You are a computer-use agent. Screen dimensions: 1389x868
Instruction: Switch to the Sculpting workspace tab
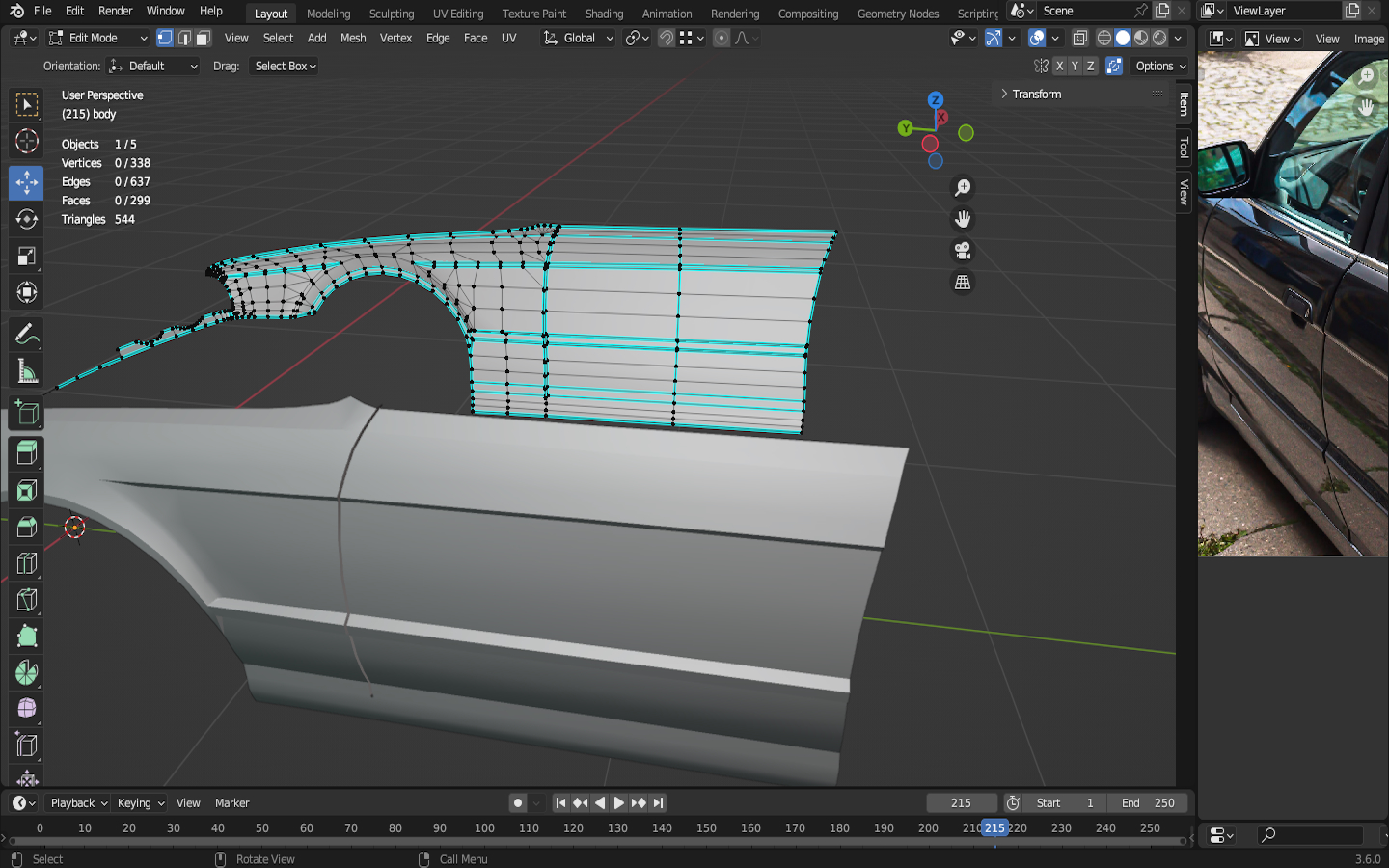pyautogui.click(x=391, y=14)
